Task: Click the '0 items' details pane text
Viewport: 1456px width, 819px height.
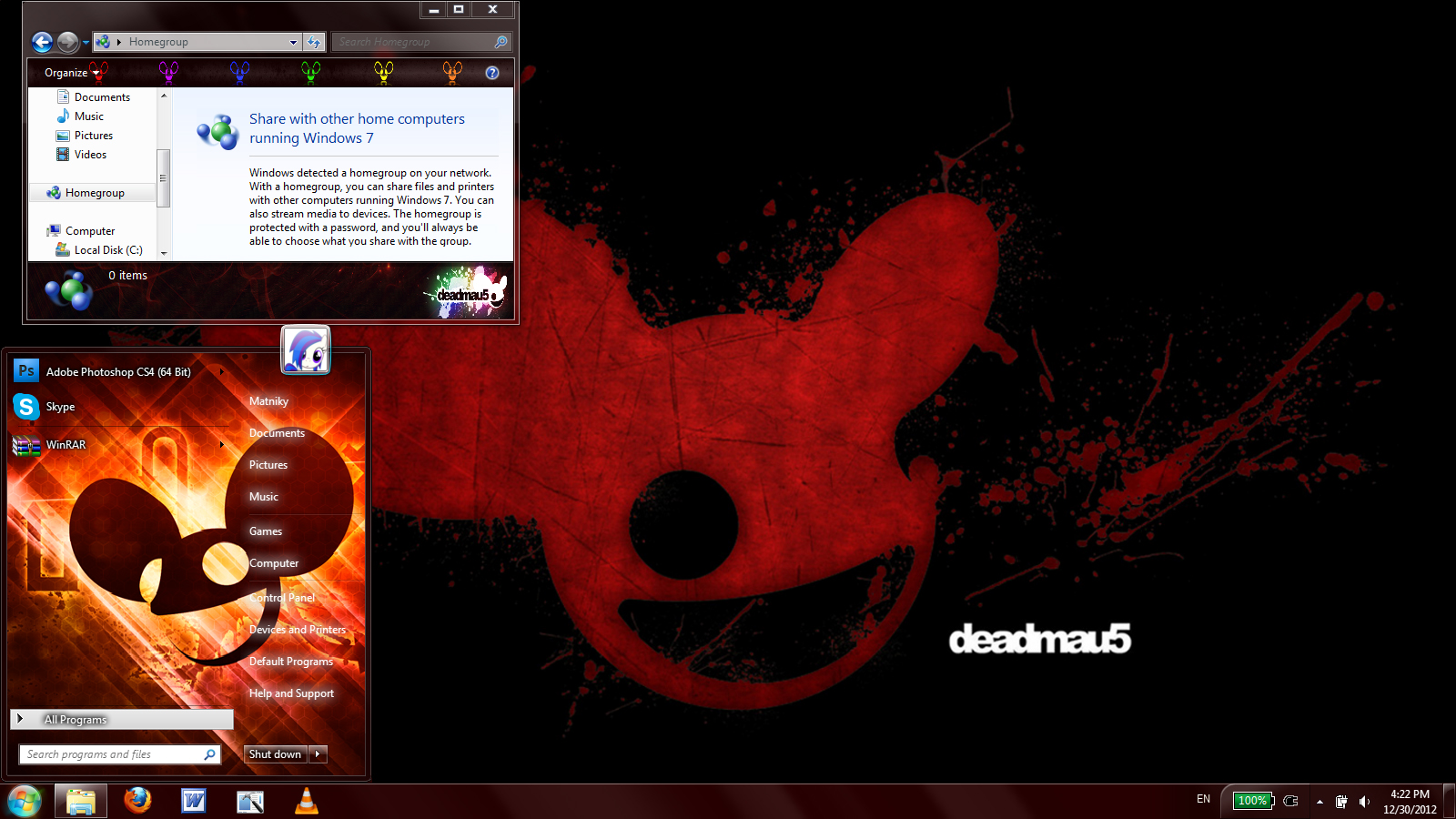Action: tap(127, 276)
